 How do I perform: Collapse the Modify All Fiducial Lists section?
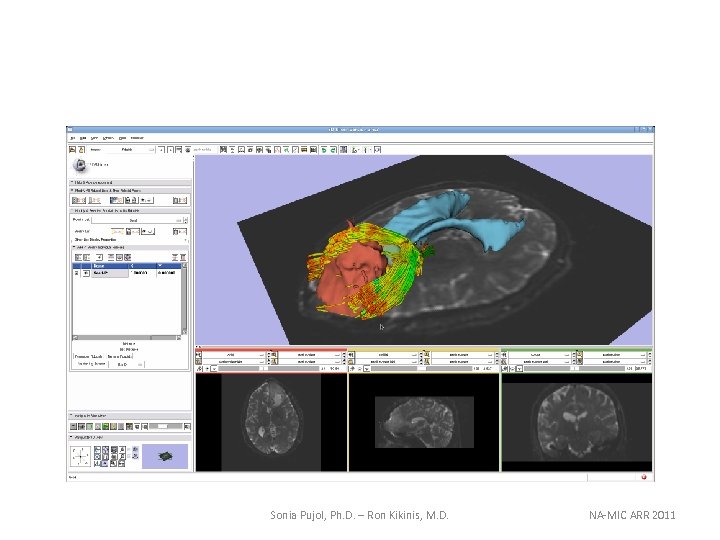[130, 190]
